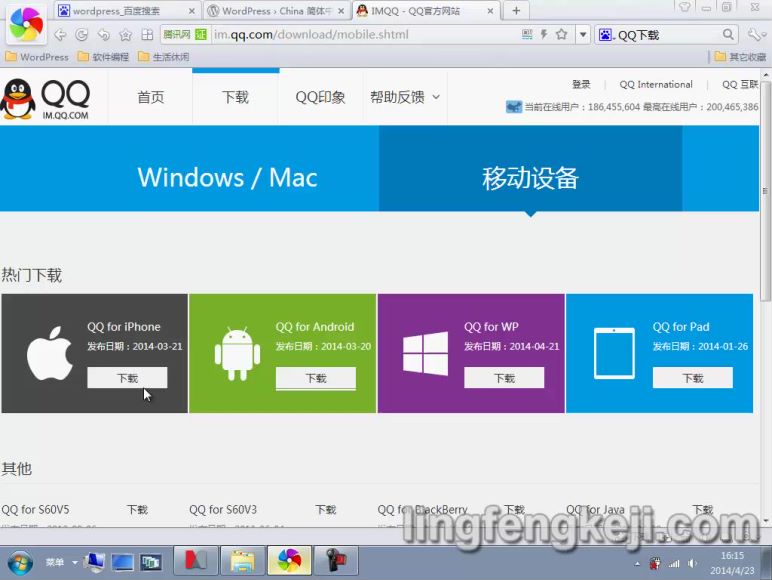Click the QR code icon in the address bar
This screenshot has width=772, height=580.
(x=527, y=34)
